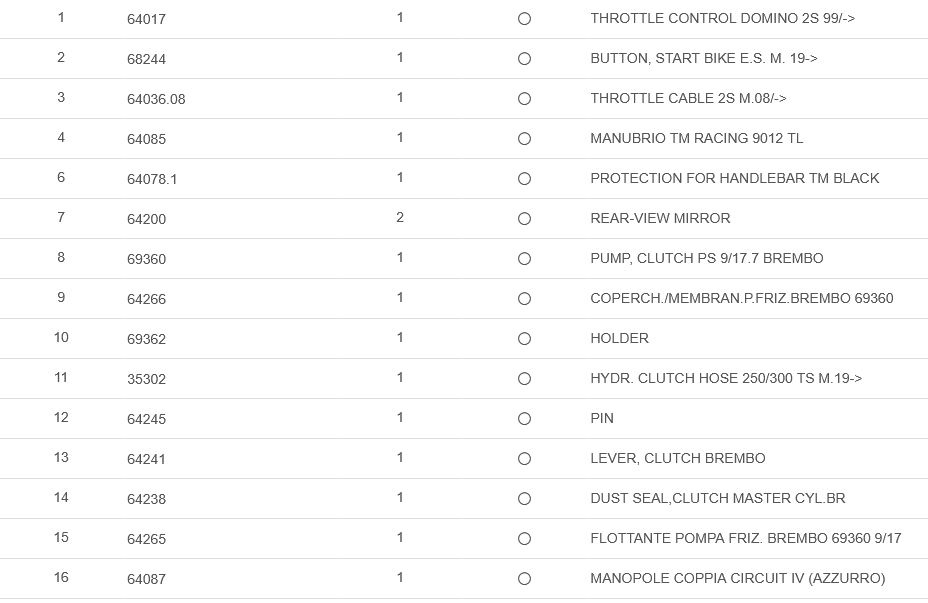The width and height of the screenshot is (928, 603).
Task: Choose the HOLDER row radio circle
Action: tap(524, 339)
